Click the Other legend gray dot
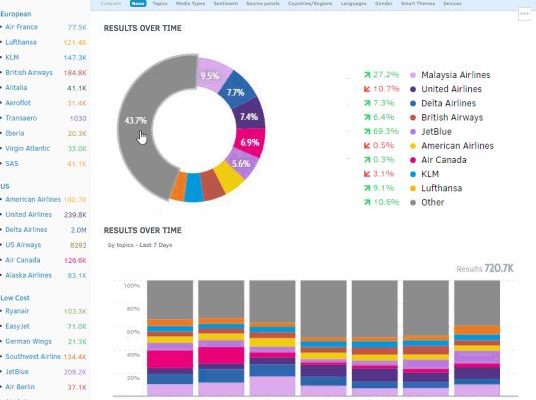This screenshot has height=400, width=536. pos(413,202)
